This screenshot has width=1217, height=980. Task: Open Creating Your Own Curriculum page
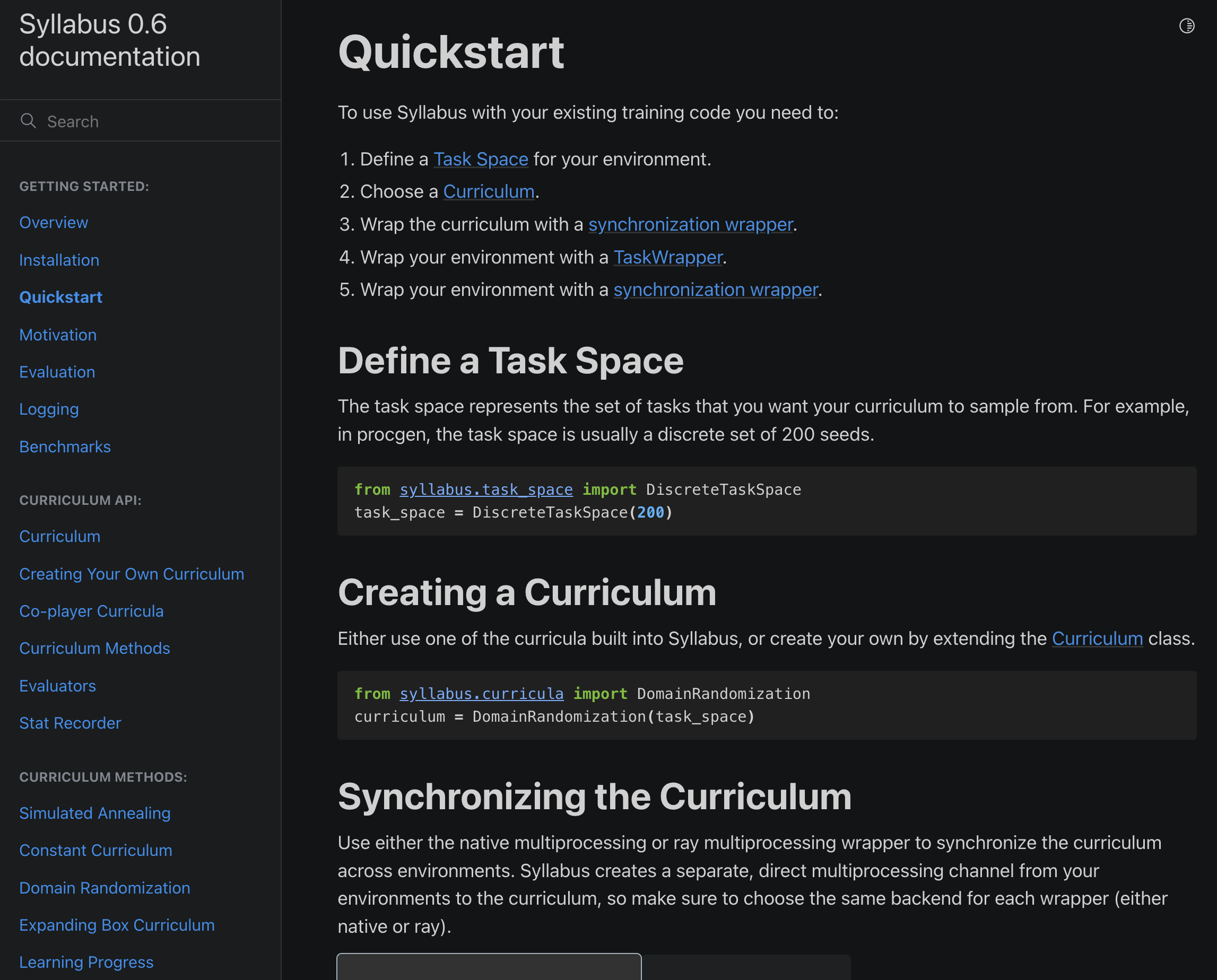(x=132, y=574)
